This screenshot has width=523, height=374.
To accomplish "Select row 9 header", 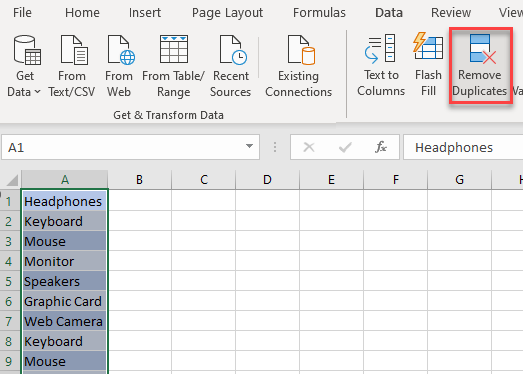I will tap(9, 361).
